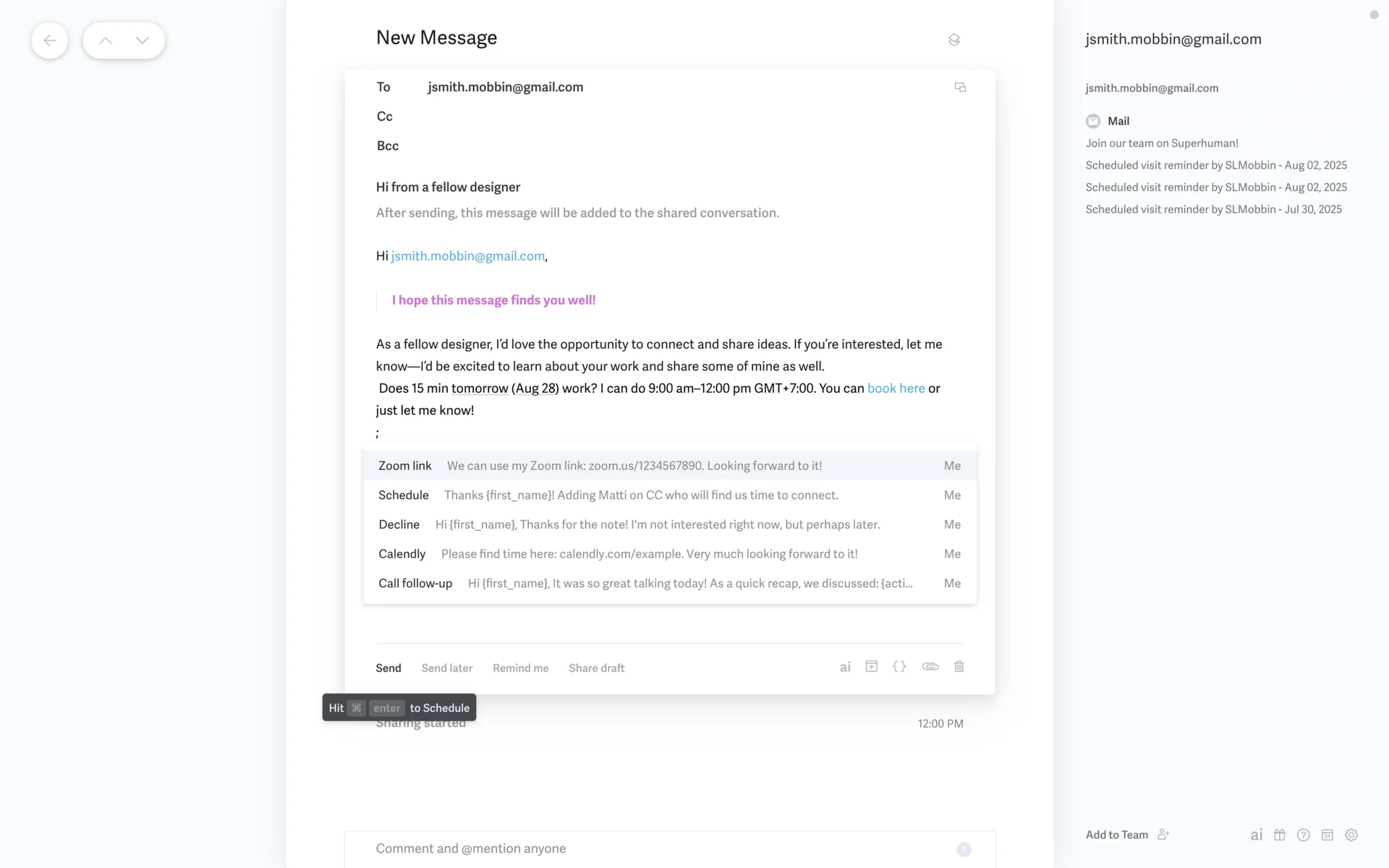The width and height of the screenshot is (1389, 868).
Task: Open the settings gear icon
Action: point(1351,835)
